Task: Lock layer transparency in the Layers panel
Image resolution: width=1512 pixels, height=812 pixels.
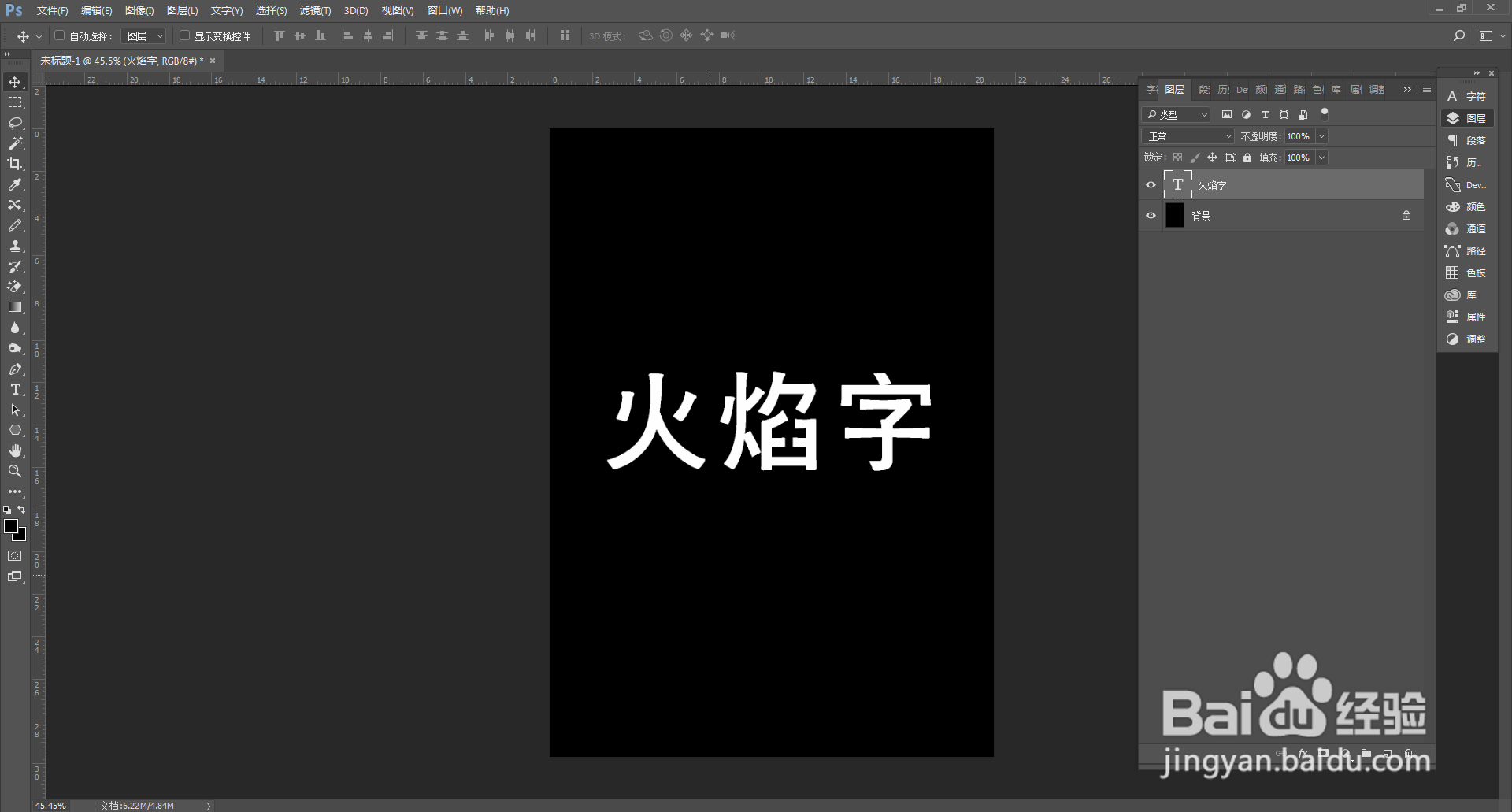Action: (x=1177, y=158)
